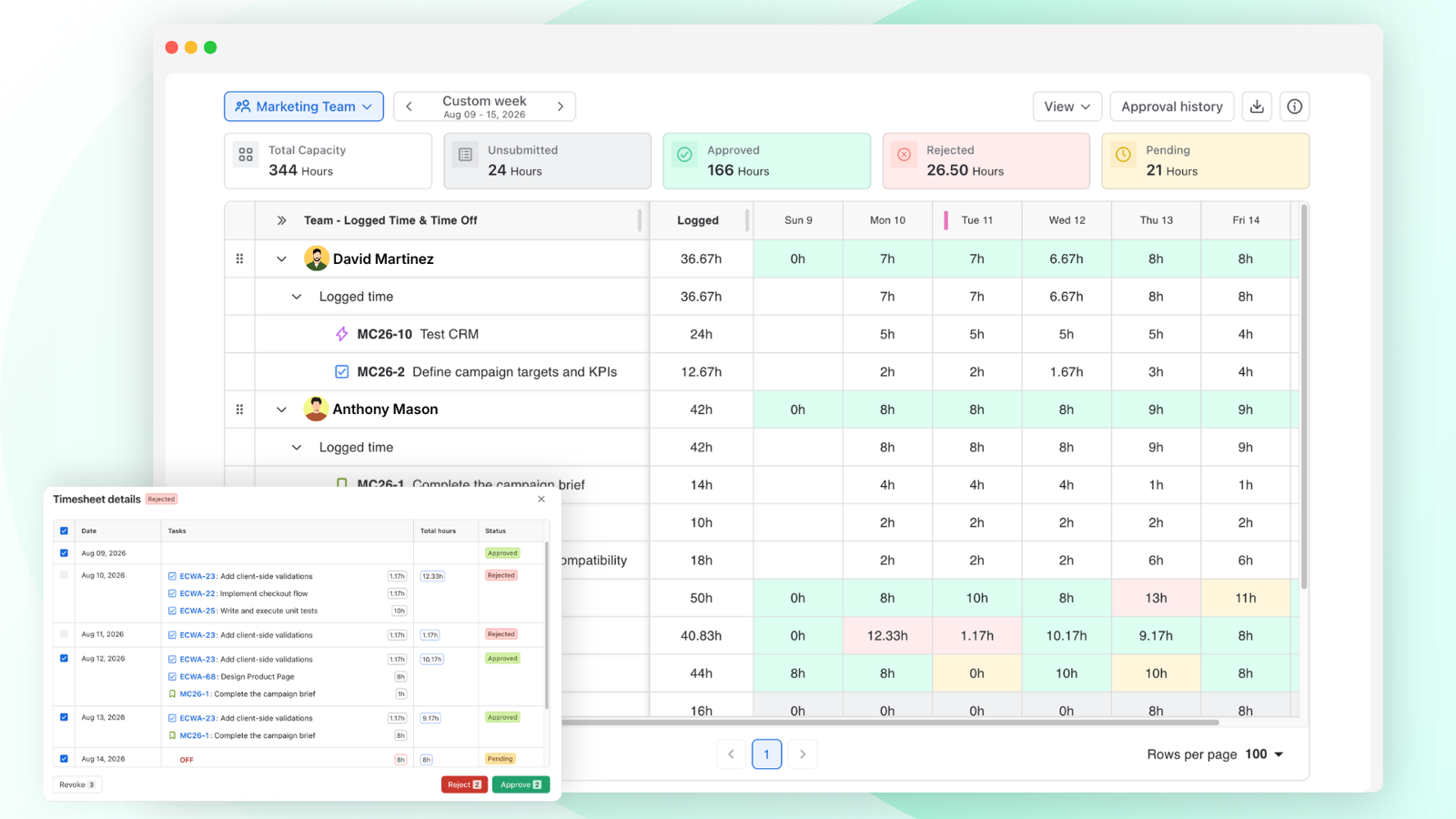
Task: Download the timesheet report
Action: click(x=1257, y=106)
